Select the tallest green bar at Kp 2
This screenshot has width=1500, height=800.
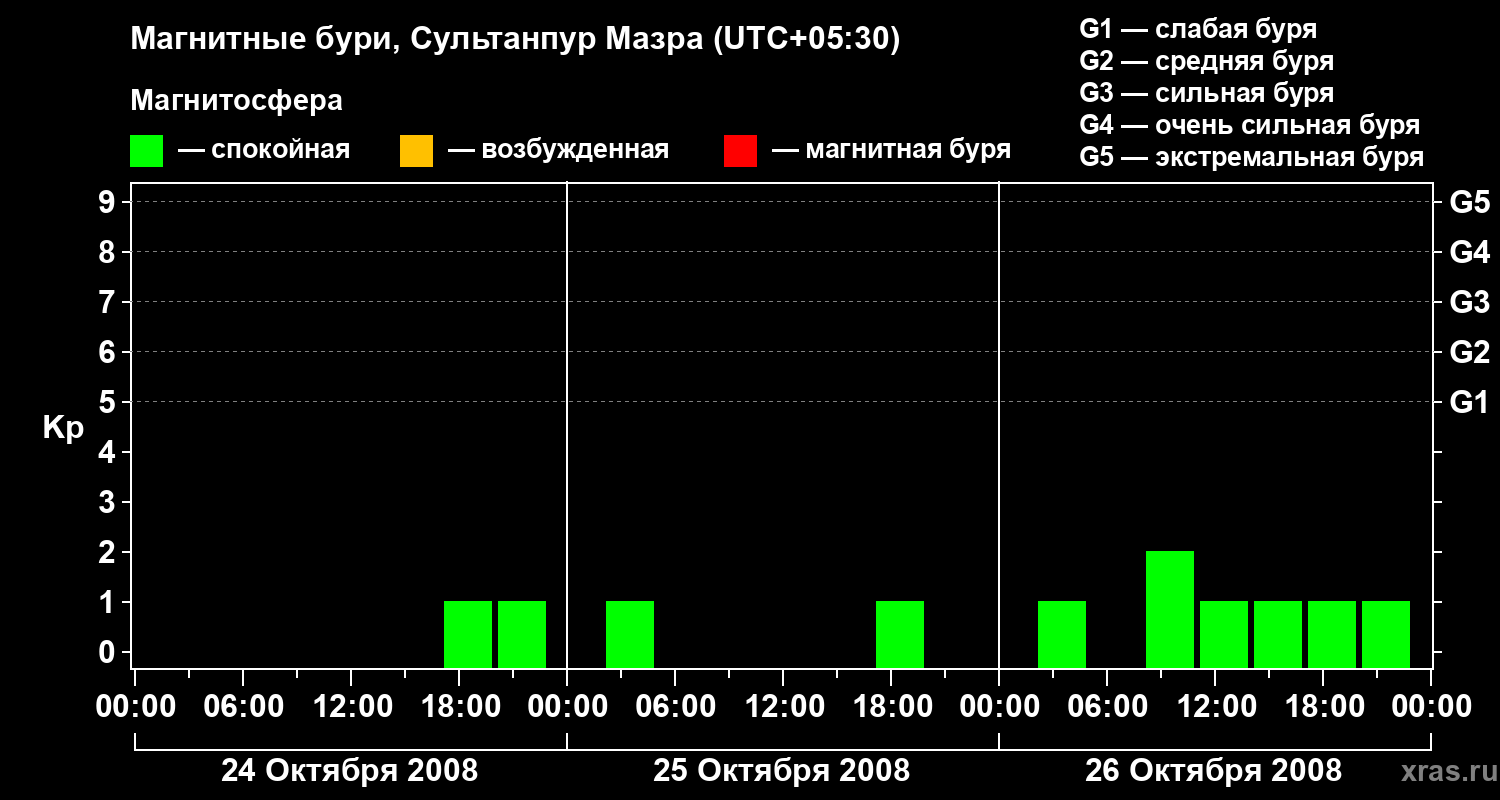pos(1169,609)
